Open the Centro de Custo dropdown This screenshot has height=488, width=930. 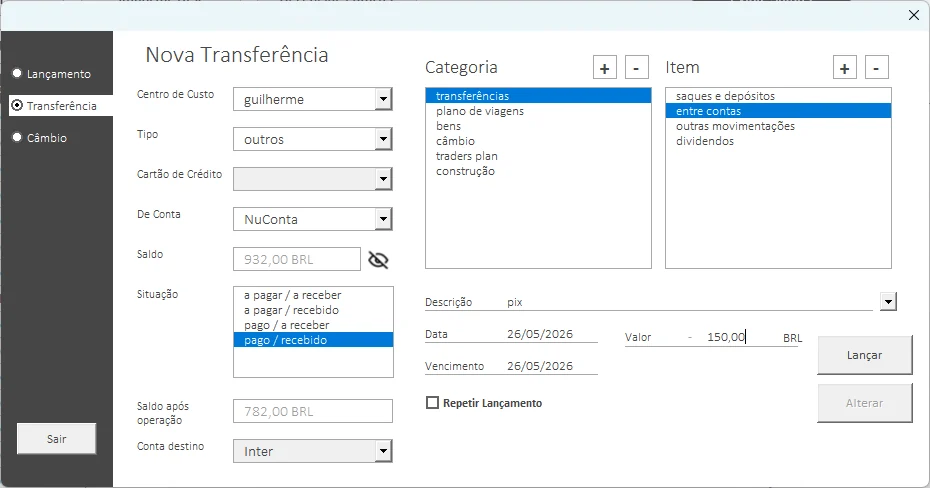[x=384, y=99]
